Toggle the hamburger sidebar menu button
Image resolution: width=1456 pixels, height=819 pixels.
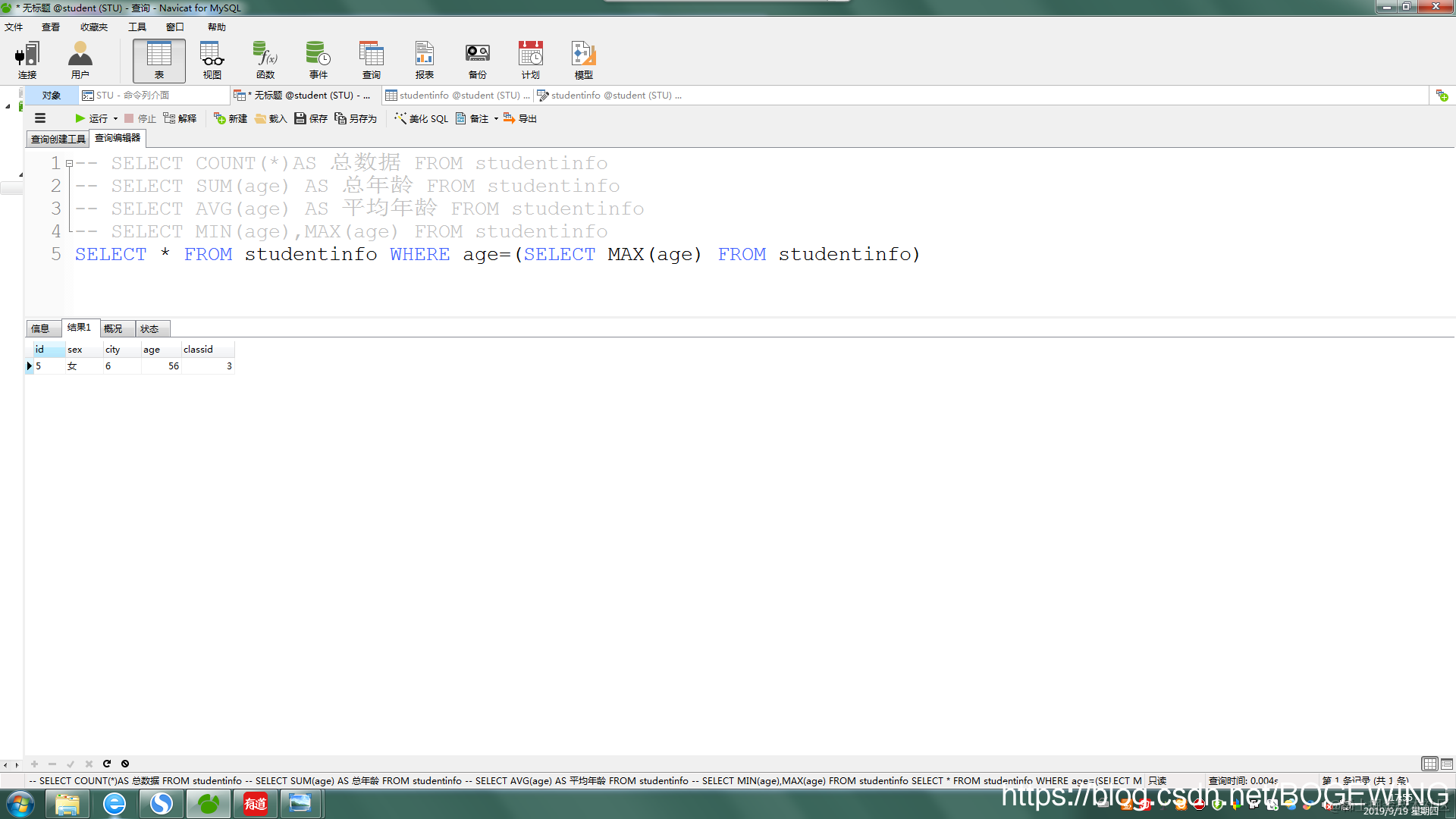tap(40, 118)
